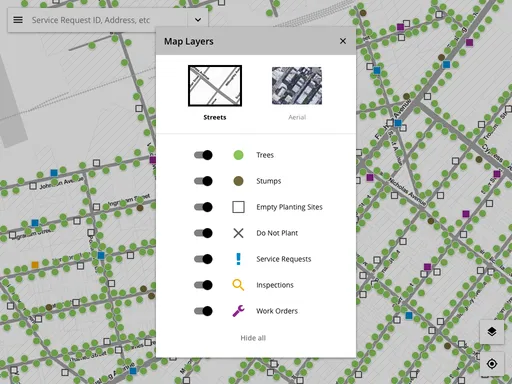The width and height of the screenshot is (512, 384).
Task: Open the map layers button
Action: [x=492, y=332]
